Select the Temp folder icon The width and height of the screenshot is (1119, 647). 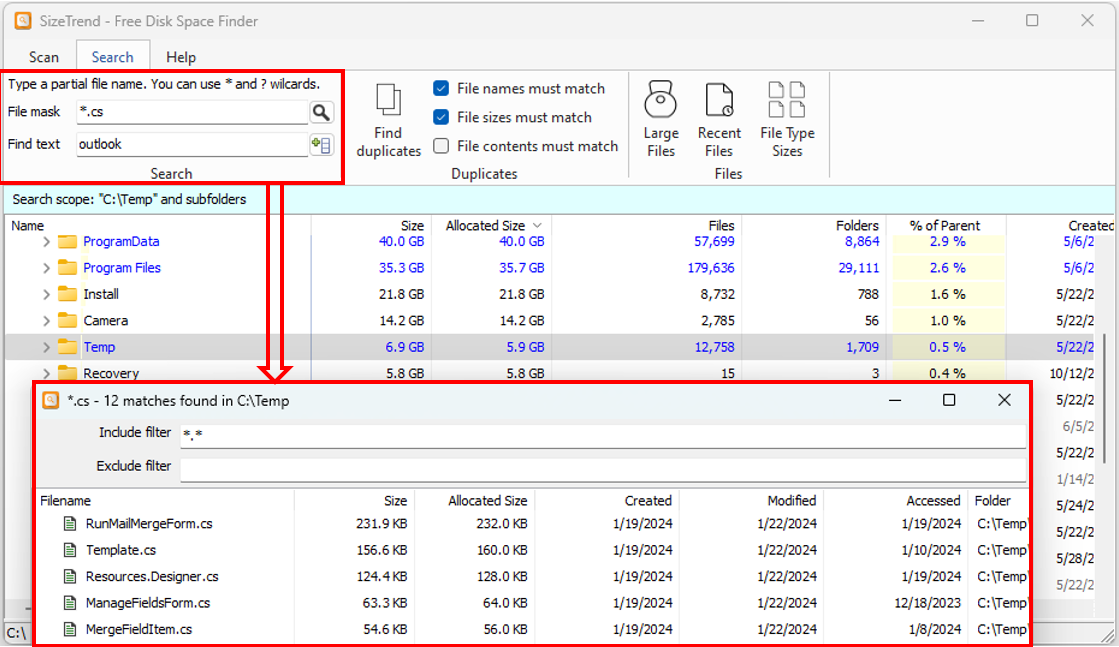coord(67,347)
